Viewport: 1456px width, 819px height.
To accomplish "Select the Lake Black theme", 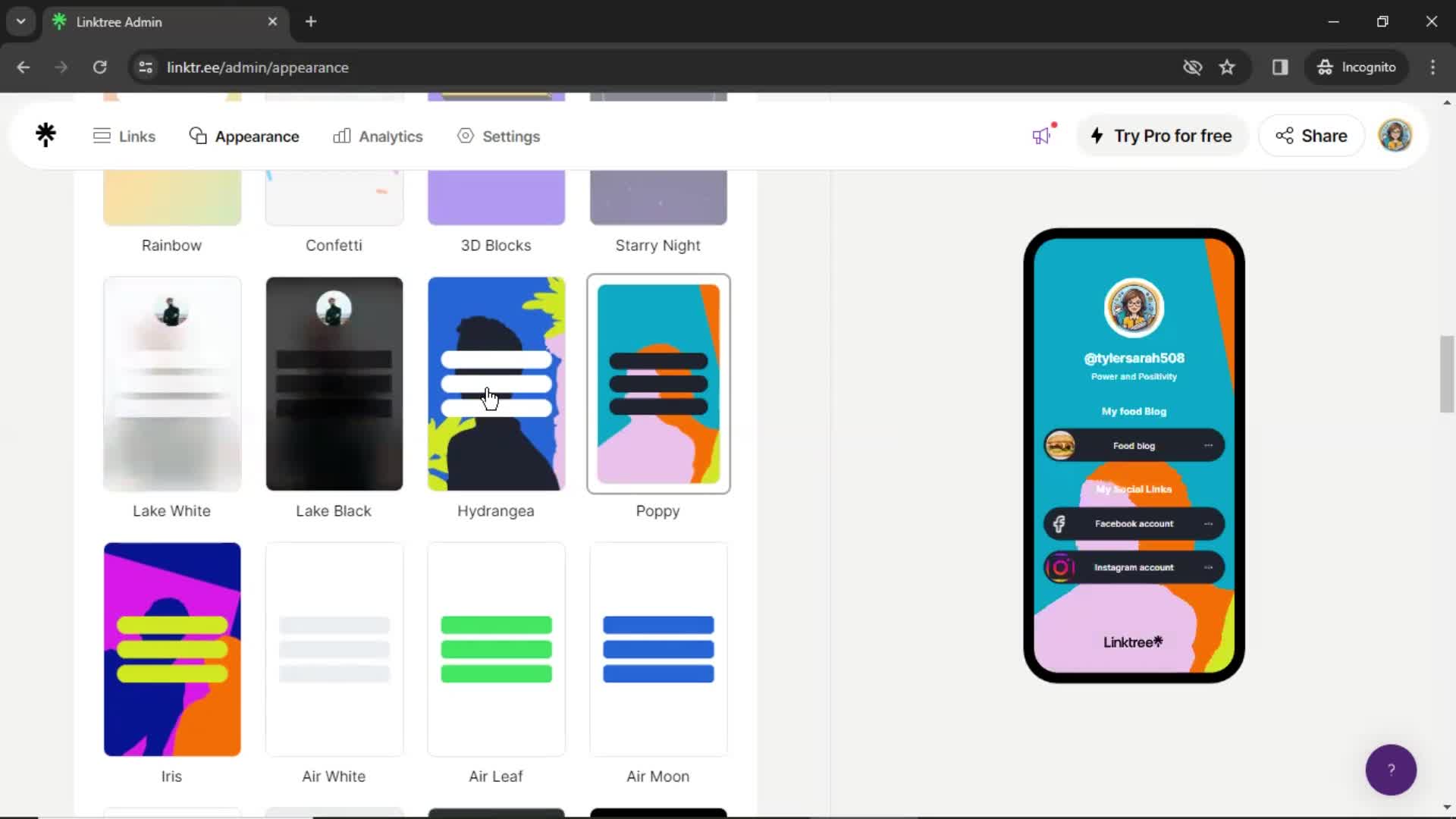I will [x=334, y=384].
